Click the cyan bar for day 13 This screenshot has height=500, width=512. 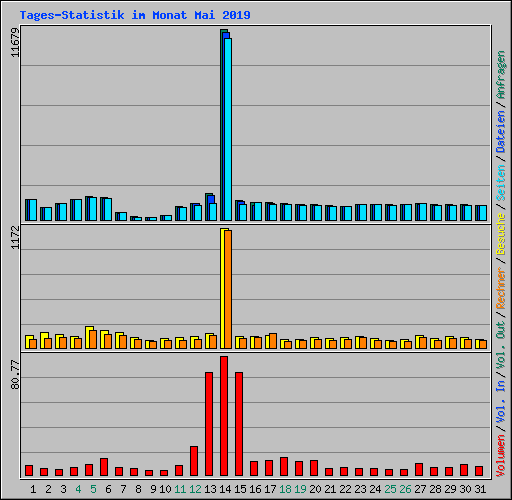(213, 212)
